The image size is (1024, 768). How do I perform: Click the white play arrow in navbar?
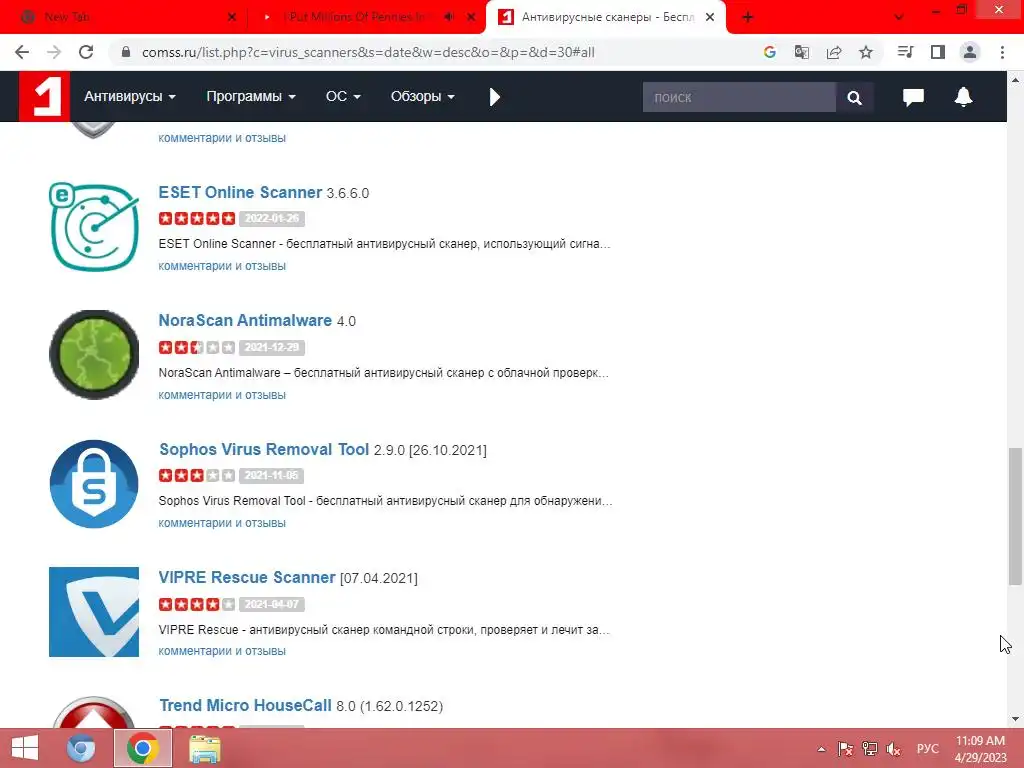494,97
